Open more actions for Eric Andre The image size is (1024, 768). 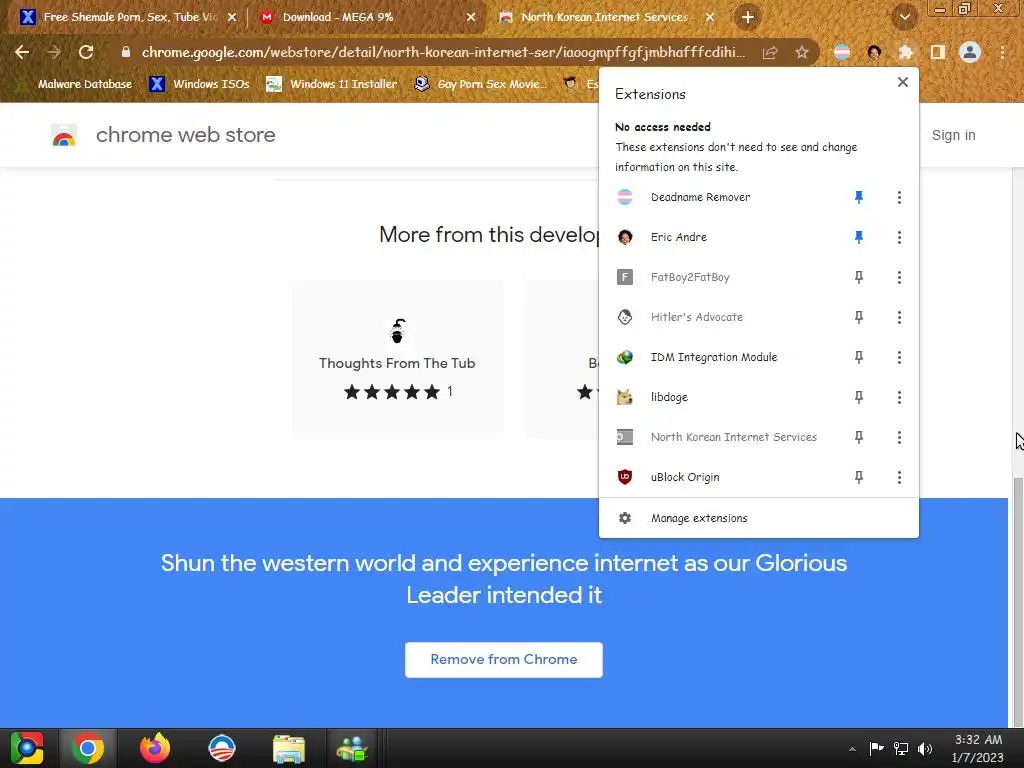coord(899,237)
